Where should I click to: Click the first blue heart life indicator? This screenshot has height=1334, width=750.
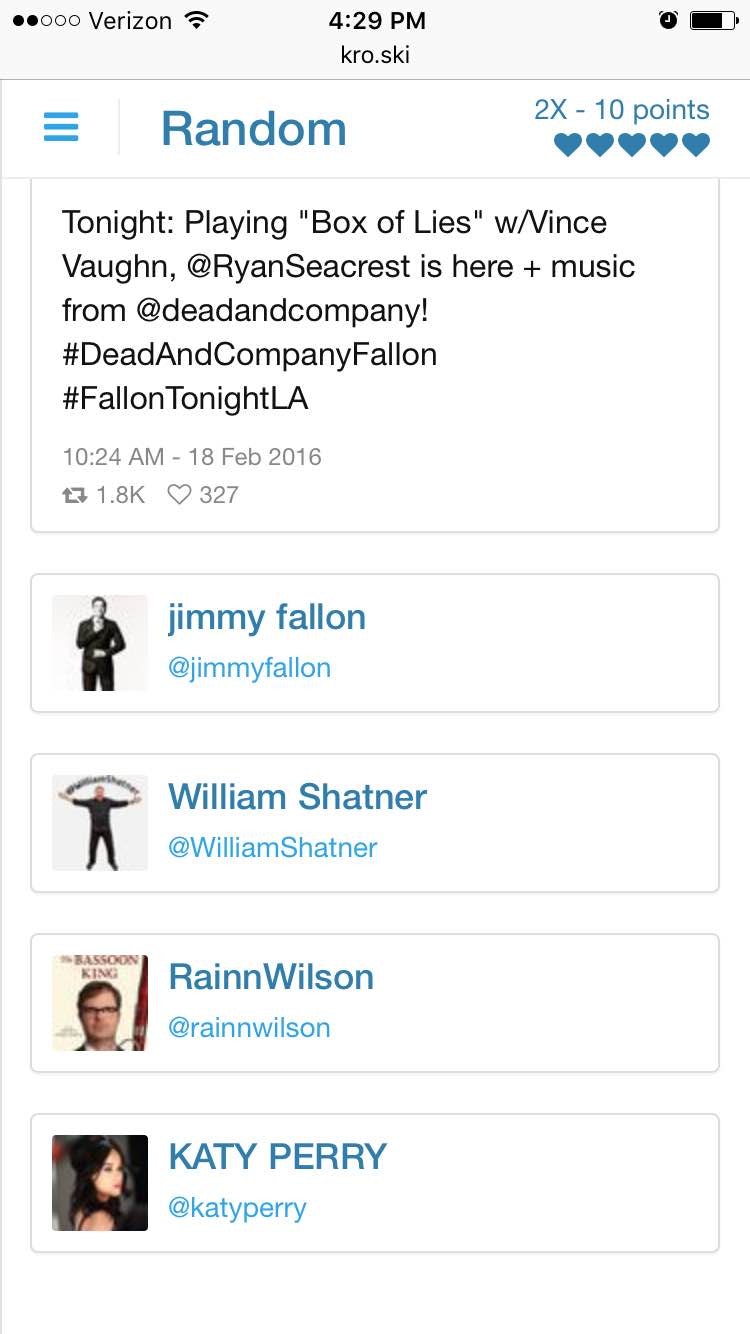pos(568,143)
